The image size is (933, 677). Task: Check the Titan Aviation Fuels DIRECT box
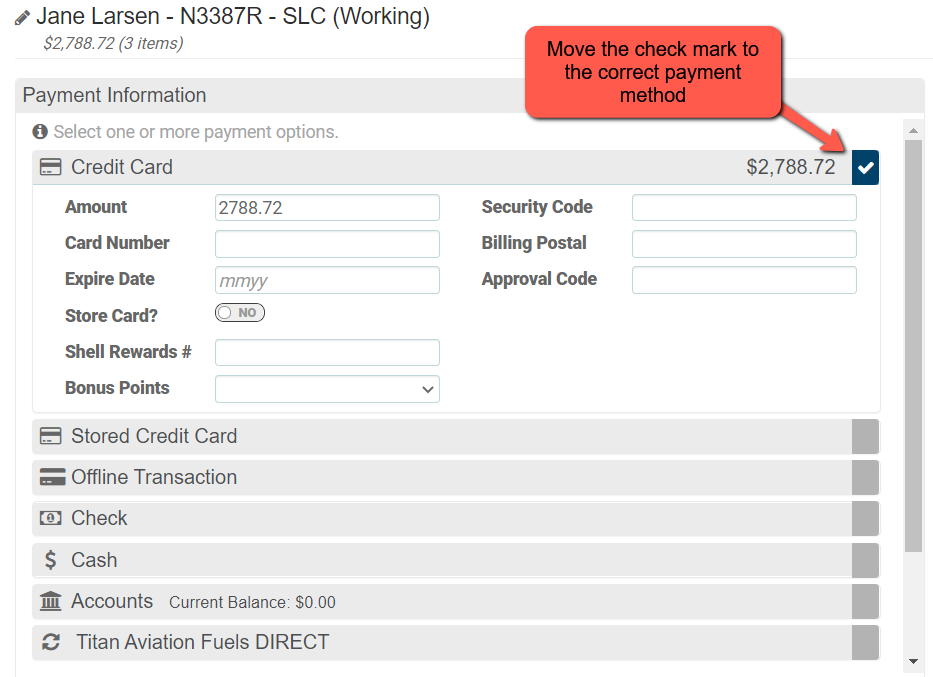tap(865, 642)
